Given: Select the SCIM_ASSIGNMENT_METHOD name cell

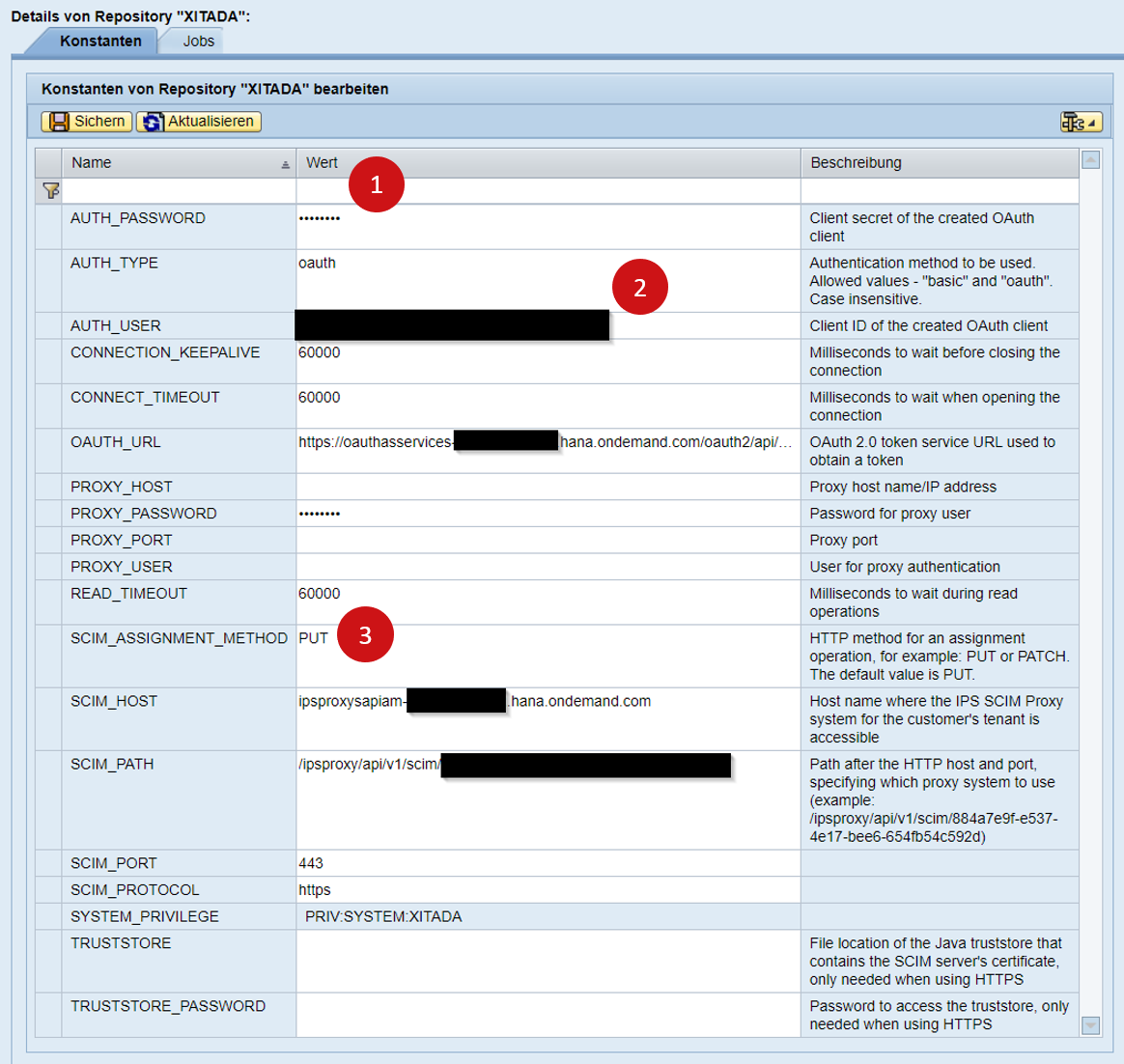Looking at the screenshot, I should tap(179, 656).
